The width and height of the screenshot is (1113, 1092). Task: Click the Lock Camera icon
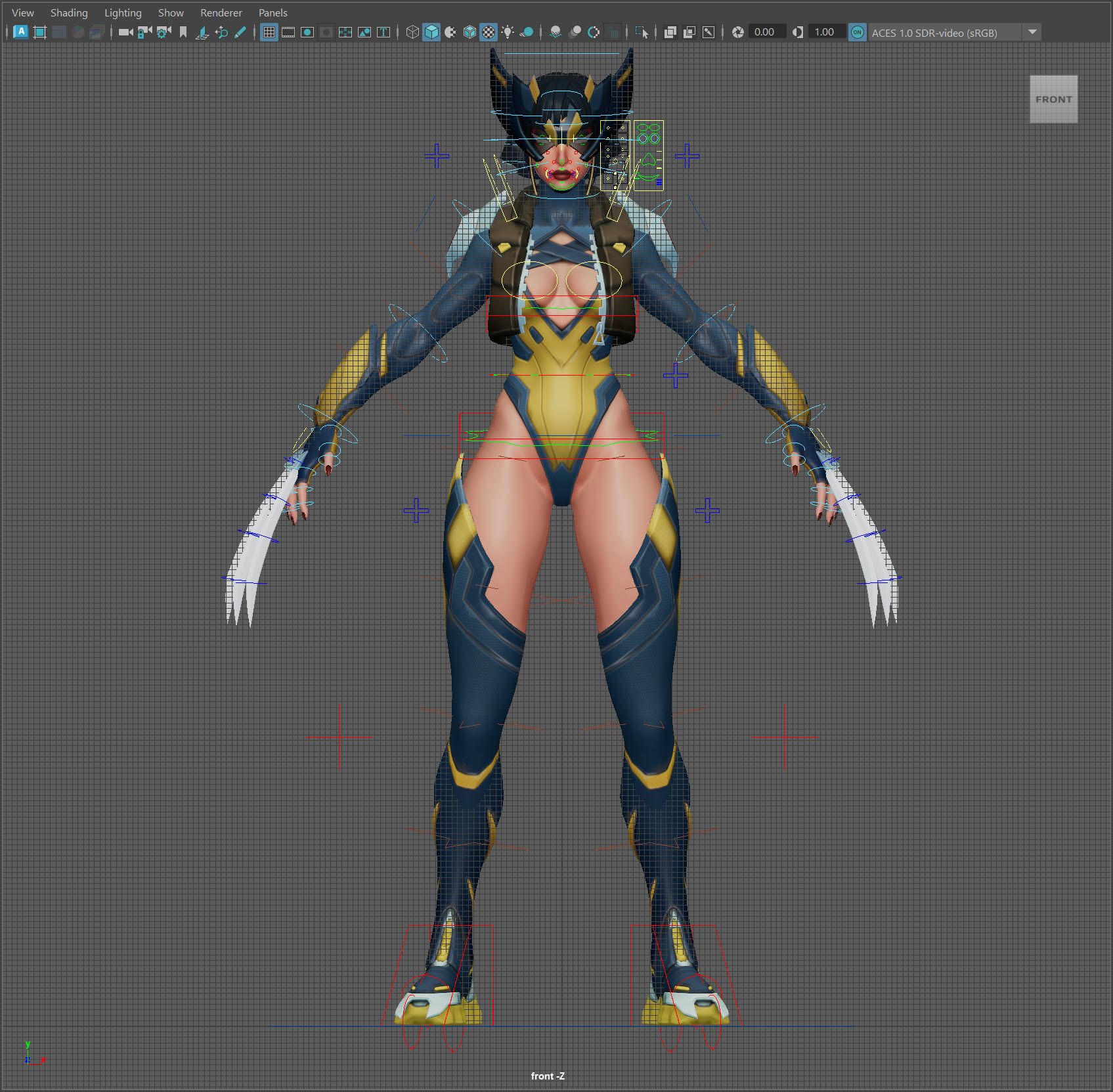[144, 32]
